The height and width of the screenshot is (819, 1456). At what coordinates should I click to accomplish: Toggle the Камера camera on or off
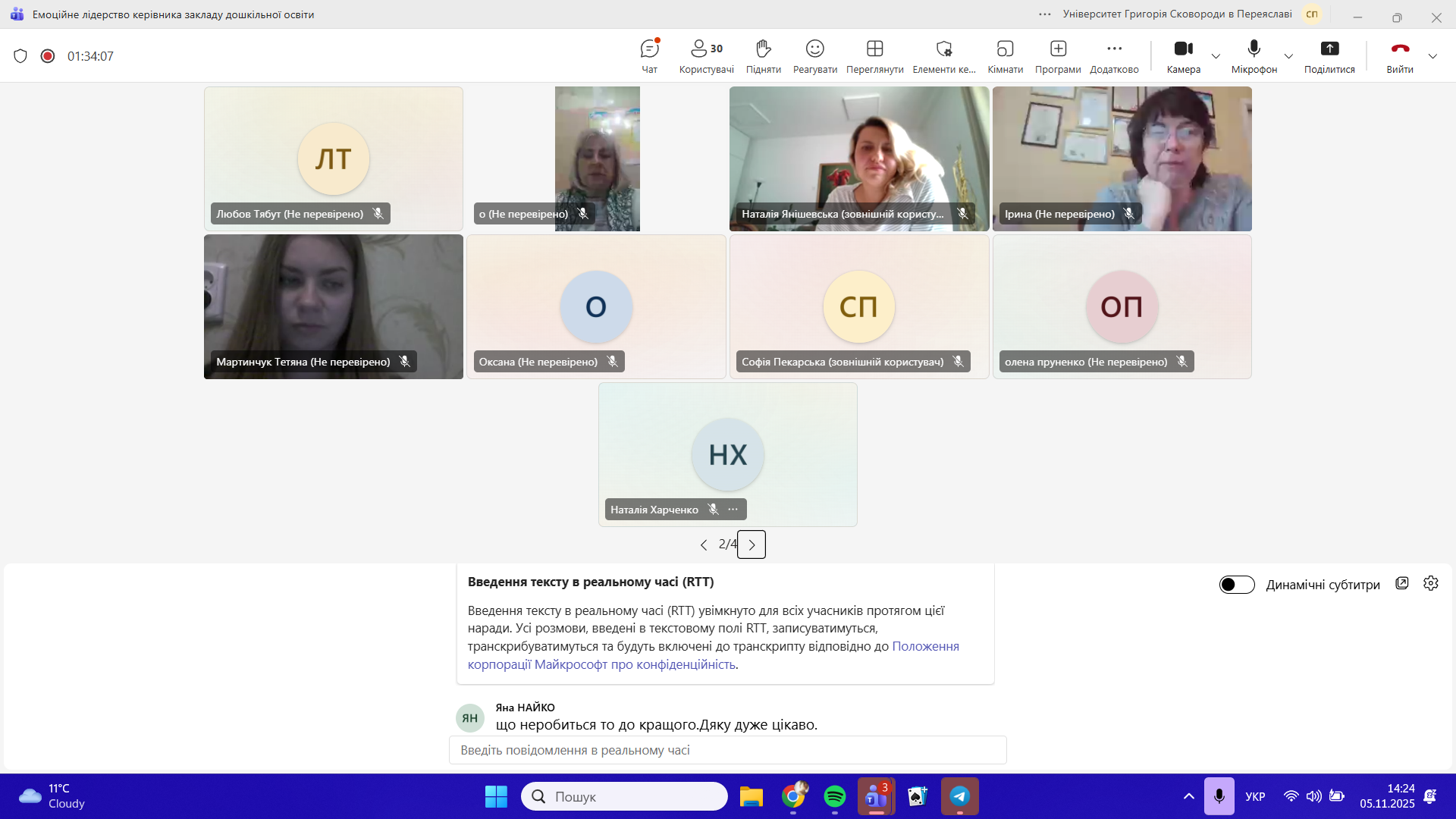(x=1183, y=55)
